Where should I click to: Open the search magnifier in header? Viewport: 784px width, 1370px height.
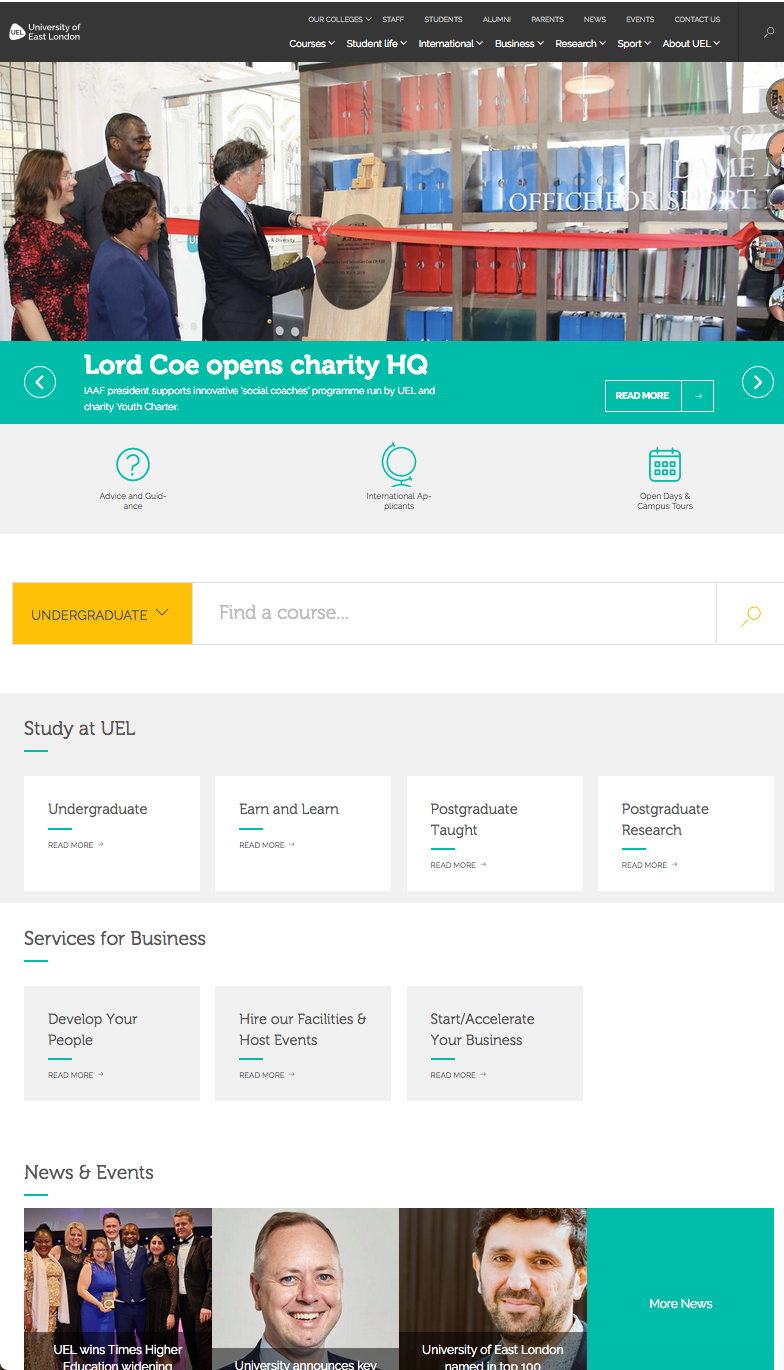pyautogui.click(x=768, y=32)
